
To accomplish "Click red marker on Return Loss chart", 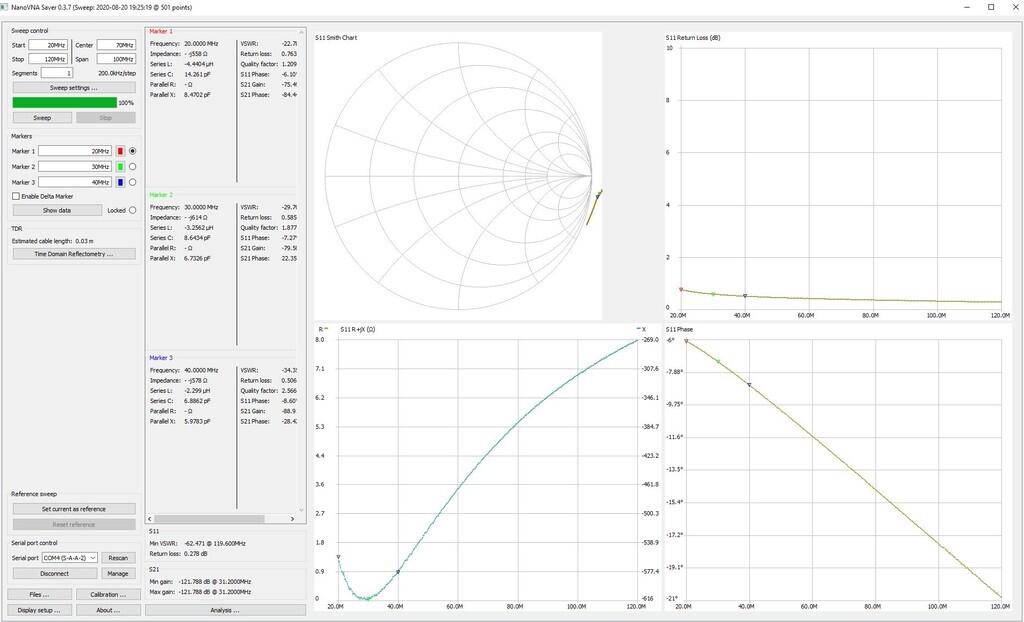I will click(681, 289).
